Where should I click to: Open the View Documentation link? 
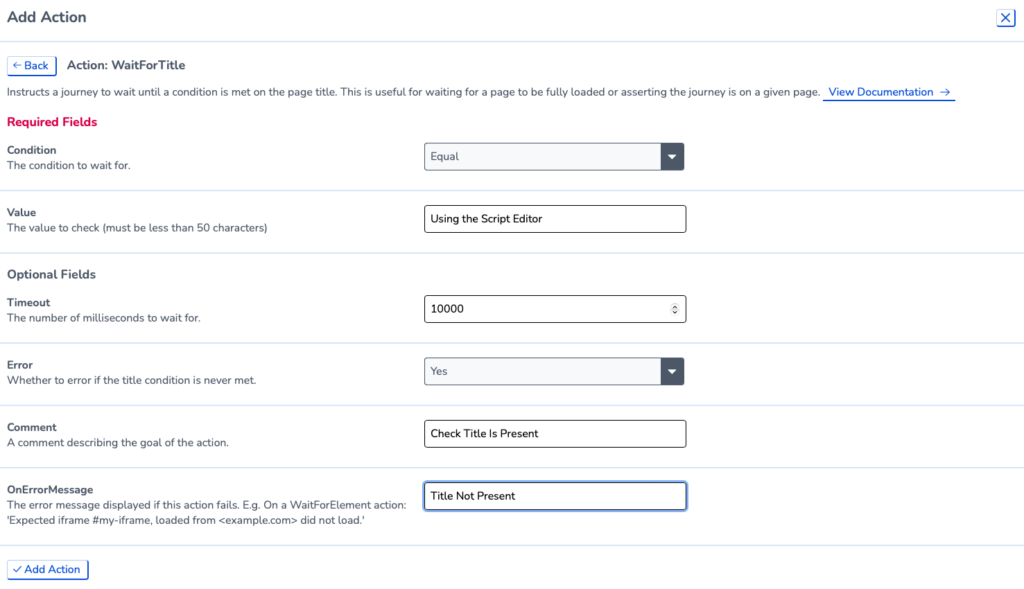889,92
